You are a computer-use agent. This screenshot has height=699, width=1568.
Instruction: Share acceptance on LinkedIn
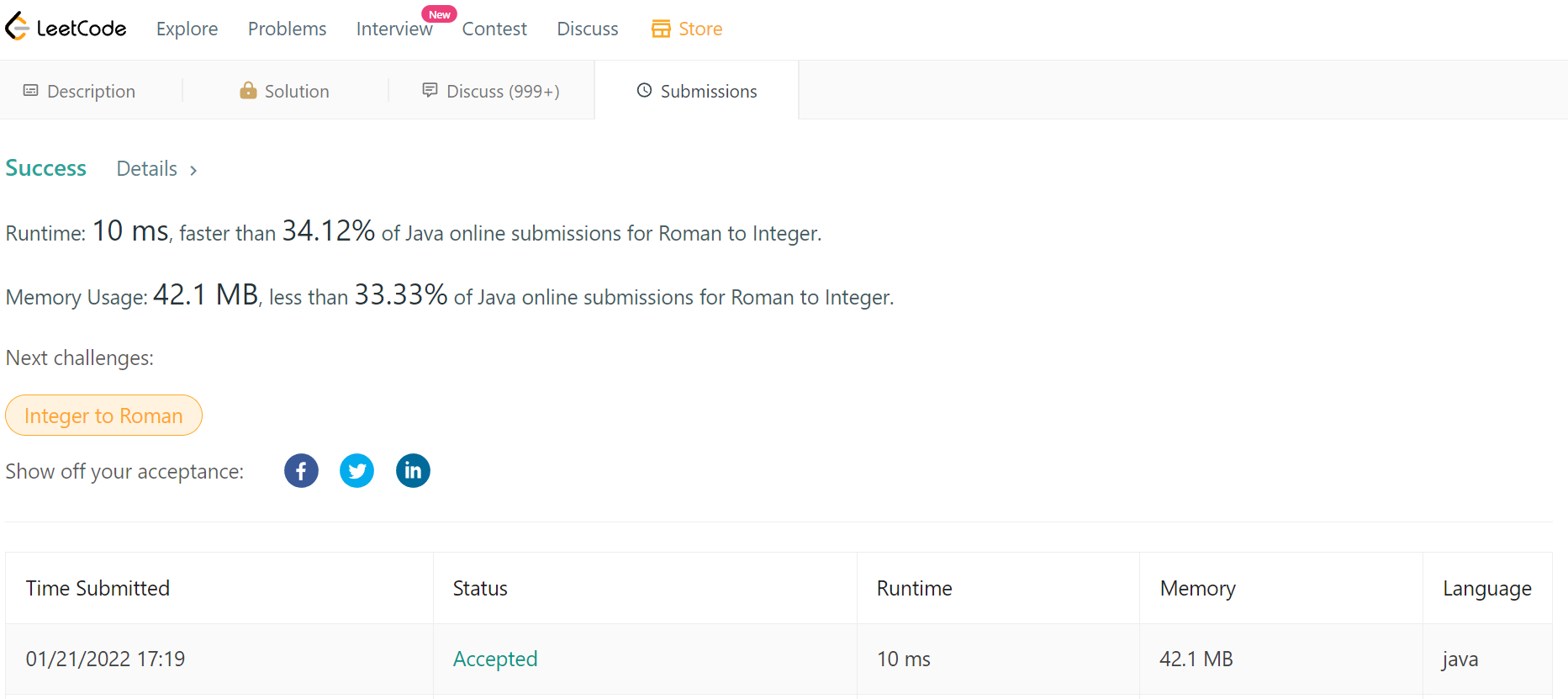413,470
